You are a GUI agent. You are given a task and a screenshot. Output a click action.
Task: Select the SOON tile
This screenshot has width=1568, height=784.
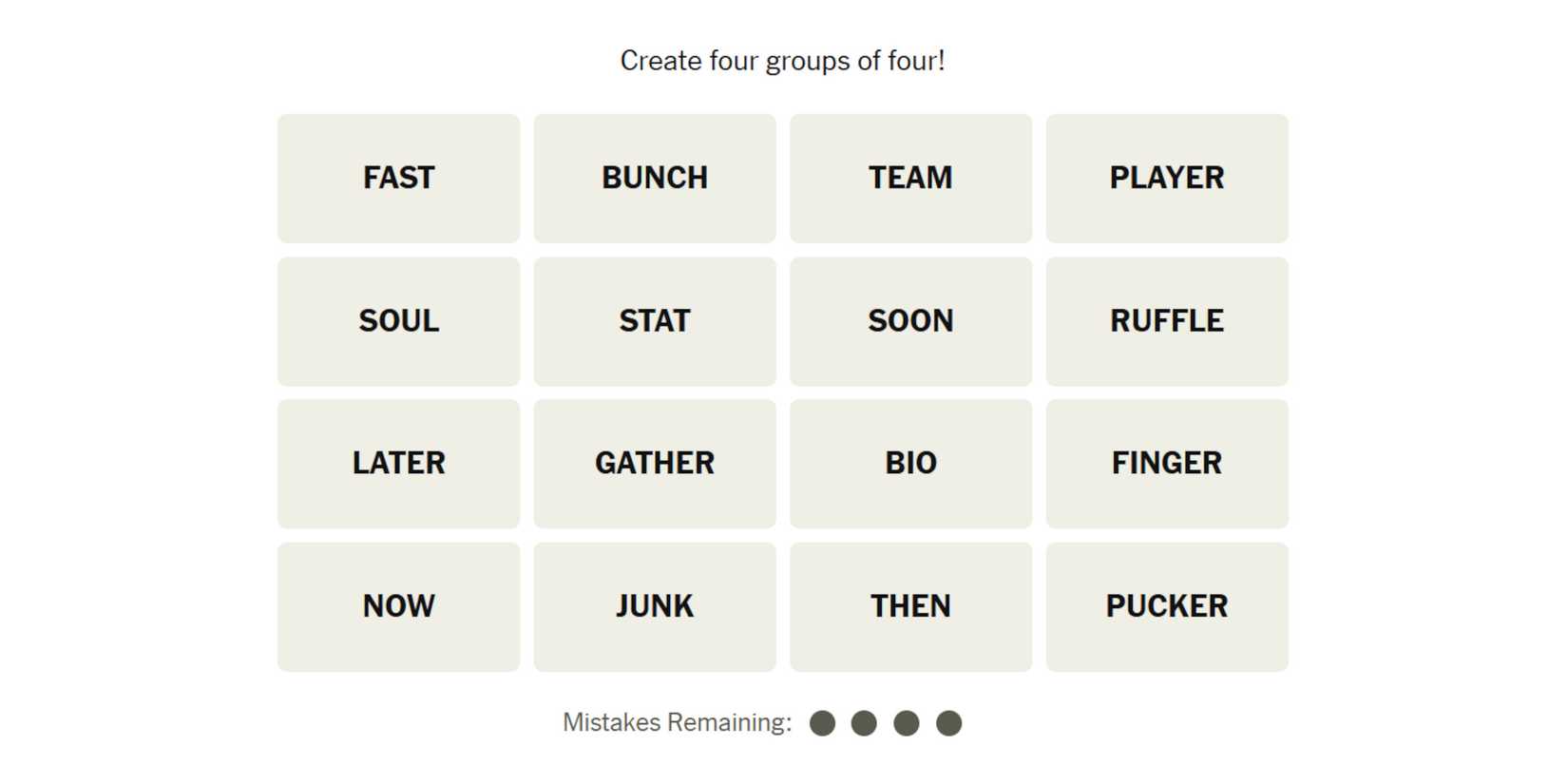[910, 321]
